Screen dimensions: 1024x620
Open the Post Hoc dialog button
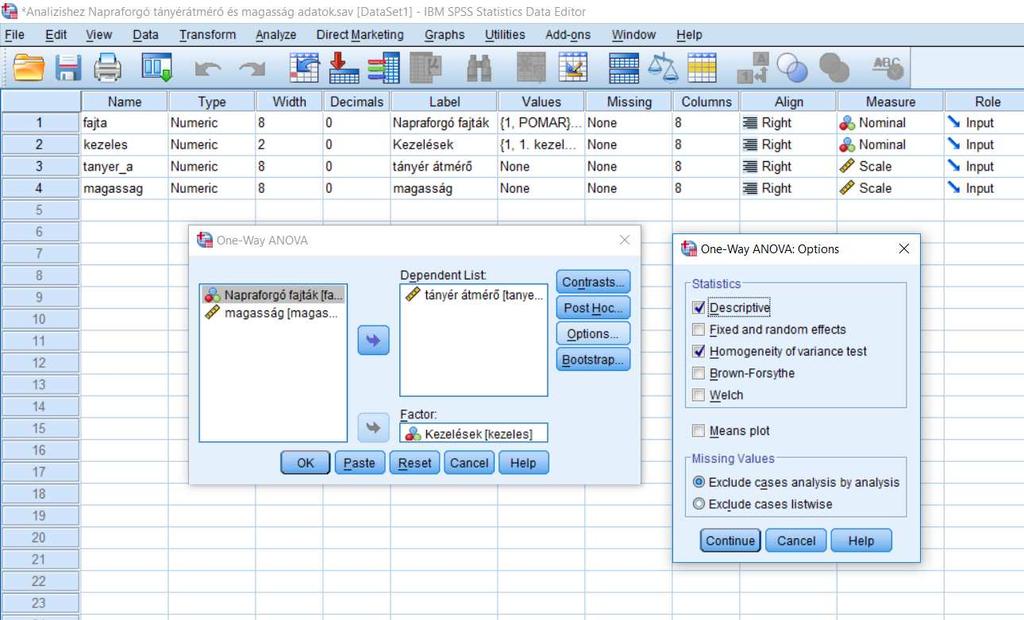pos(593,308)
